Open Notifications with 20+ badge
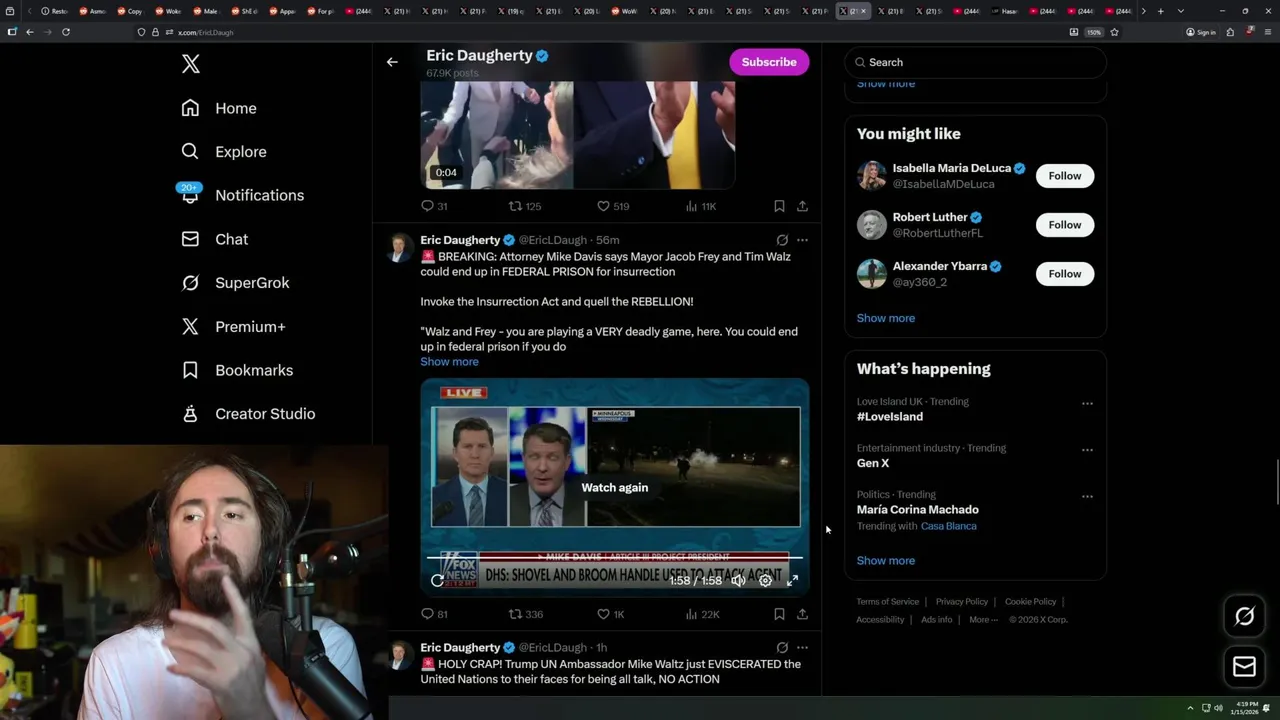This screenshot has height=720, width=1280. 241,195
